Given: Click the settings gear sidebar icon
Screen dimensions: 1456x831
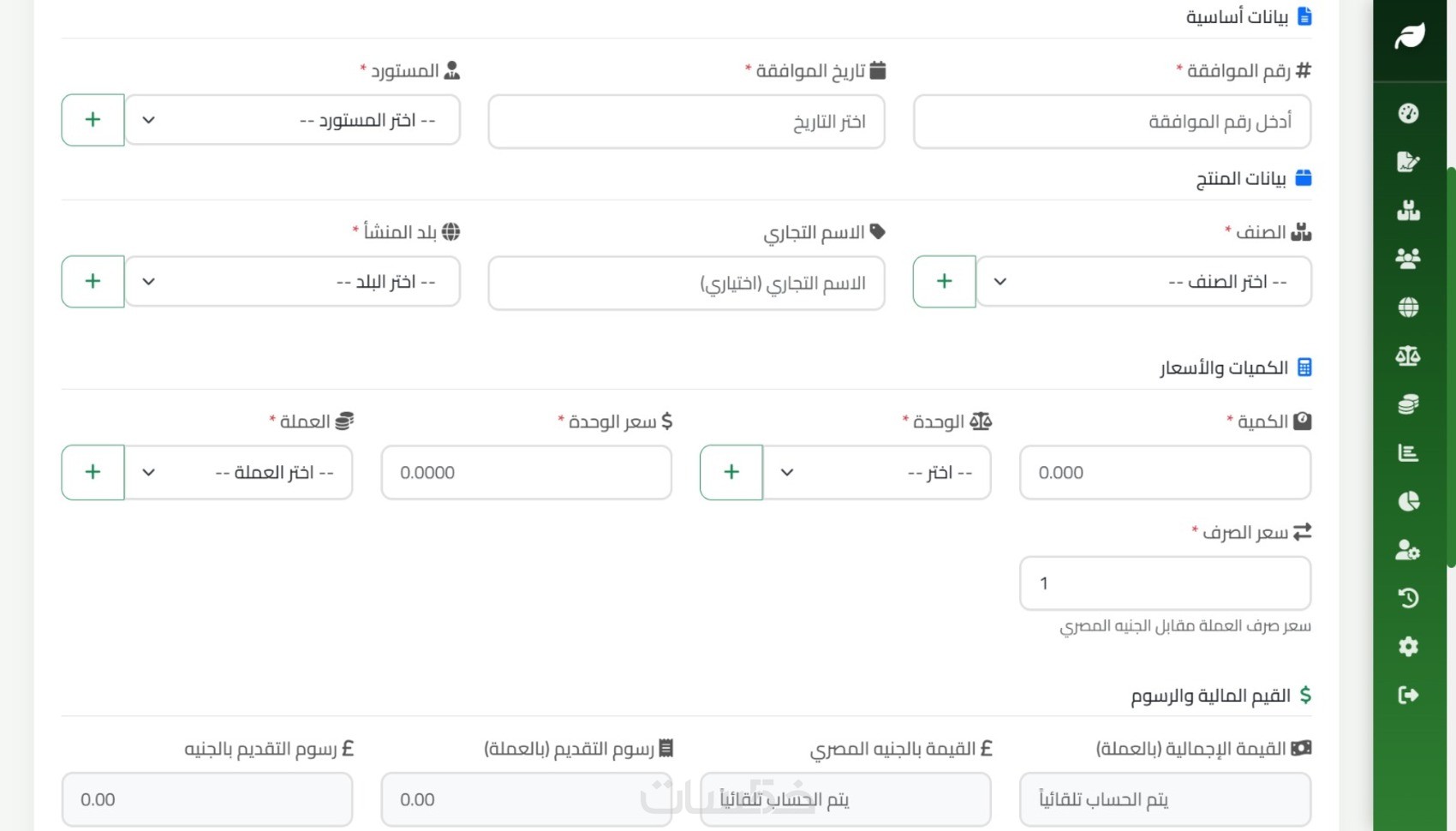Looking at the screenshot, I should coord(1408,646).
